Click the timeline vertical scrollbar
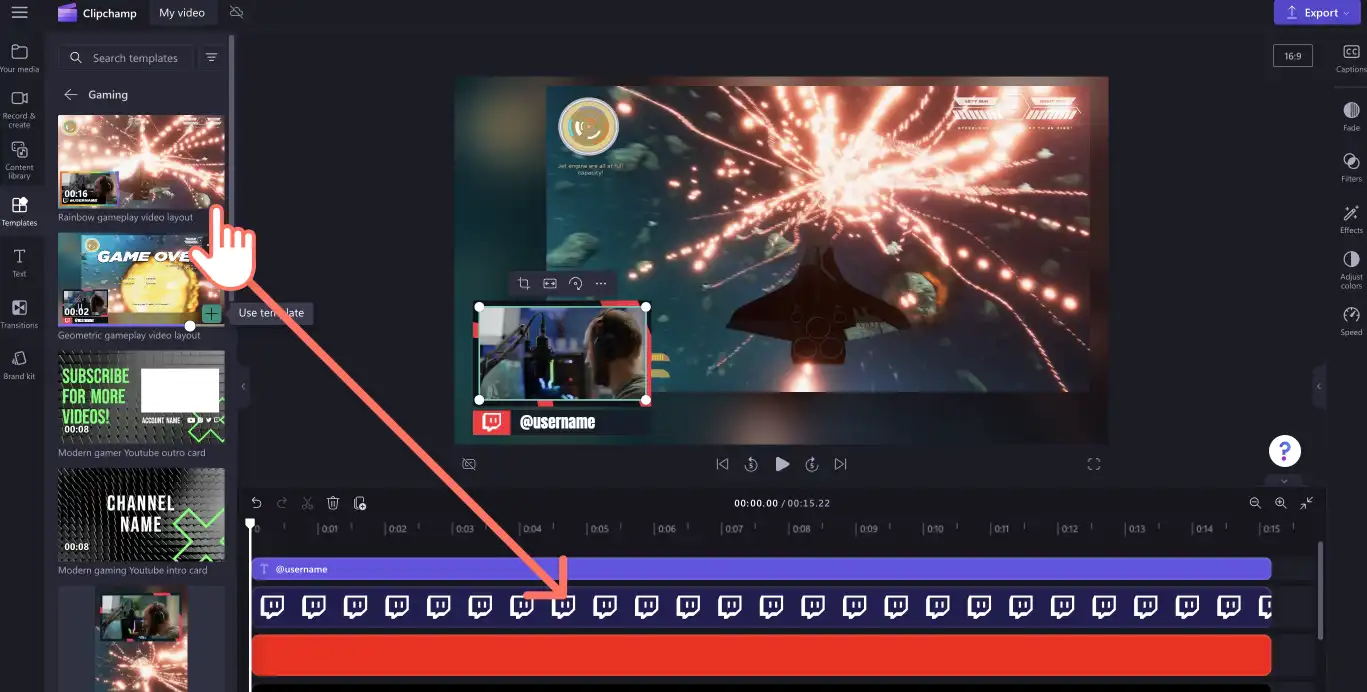Image resolution: width=1367 pixels, height=692 pixels. [1321, 590]
